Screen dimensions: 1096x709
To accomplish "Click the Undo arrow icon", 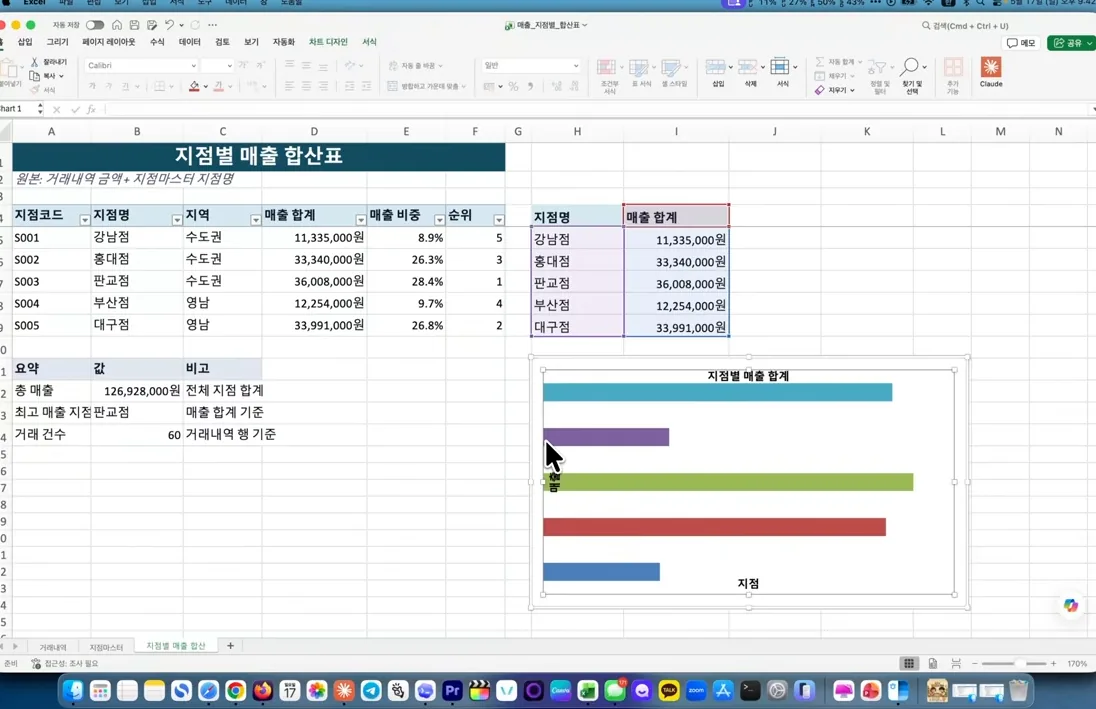I will [169, 25].
